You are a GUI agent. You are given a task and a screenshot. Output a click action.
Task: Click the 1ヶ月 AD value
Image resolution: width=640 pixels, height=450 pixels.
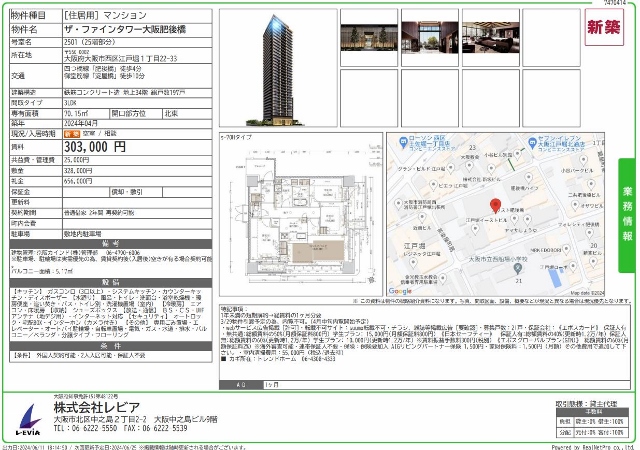(x=272, y=385)
